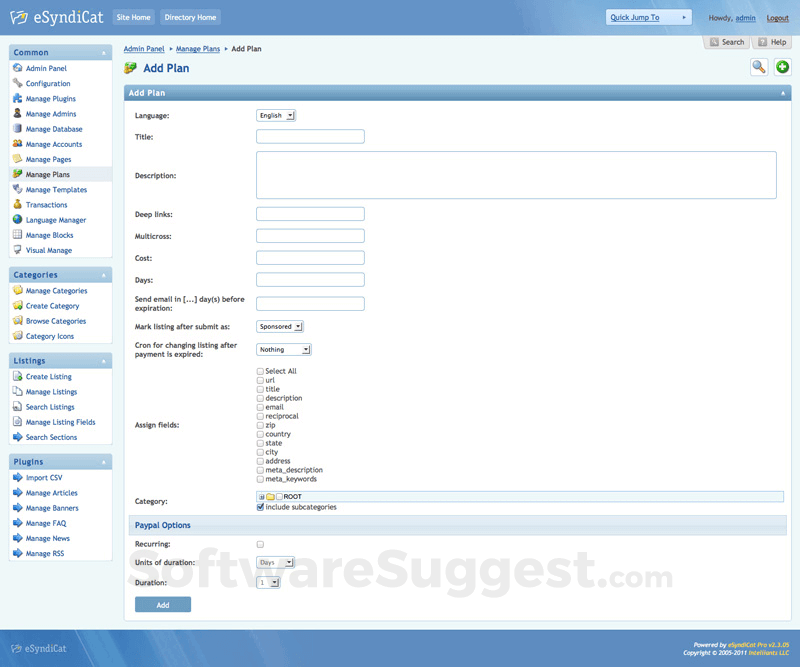This screenshot has width=800, height=667.
Task: Click inside the Title input field
Action: click(x=310, y=136)
